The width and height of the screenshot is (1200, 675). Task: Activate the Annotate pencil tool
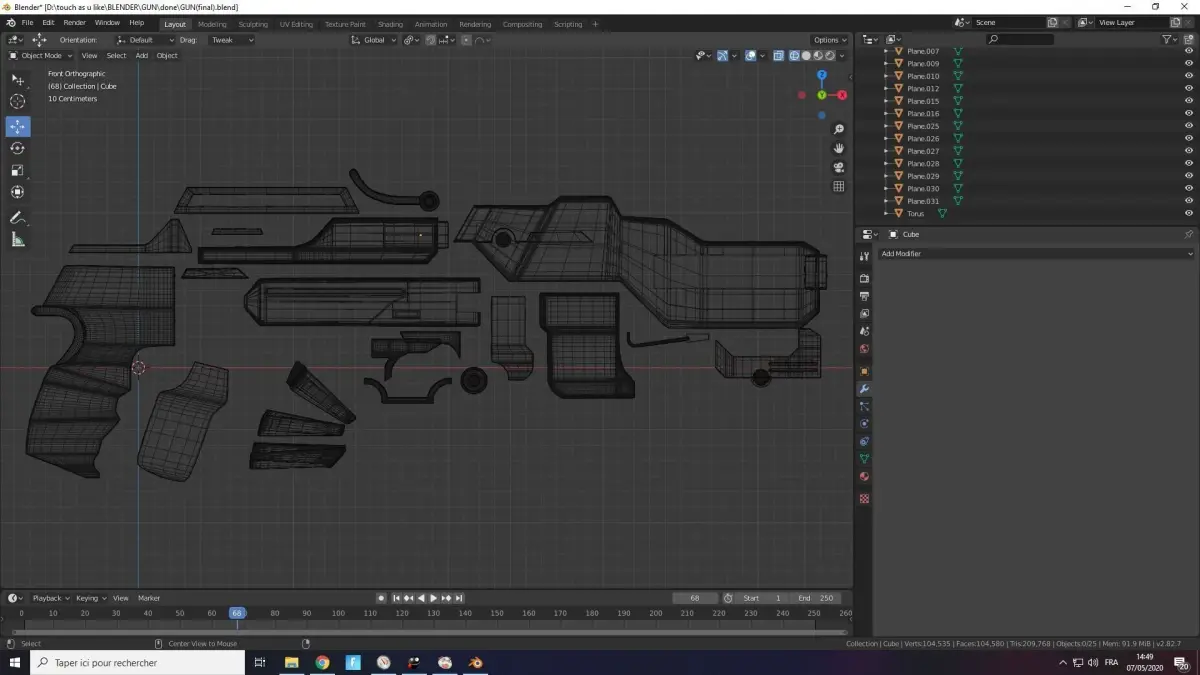(17, 217)
